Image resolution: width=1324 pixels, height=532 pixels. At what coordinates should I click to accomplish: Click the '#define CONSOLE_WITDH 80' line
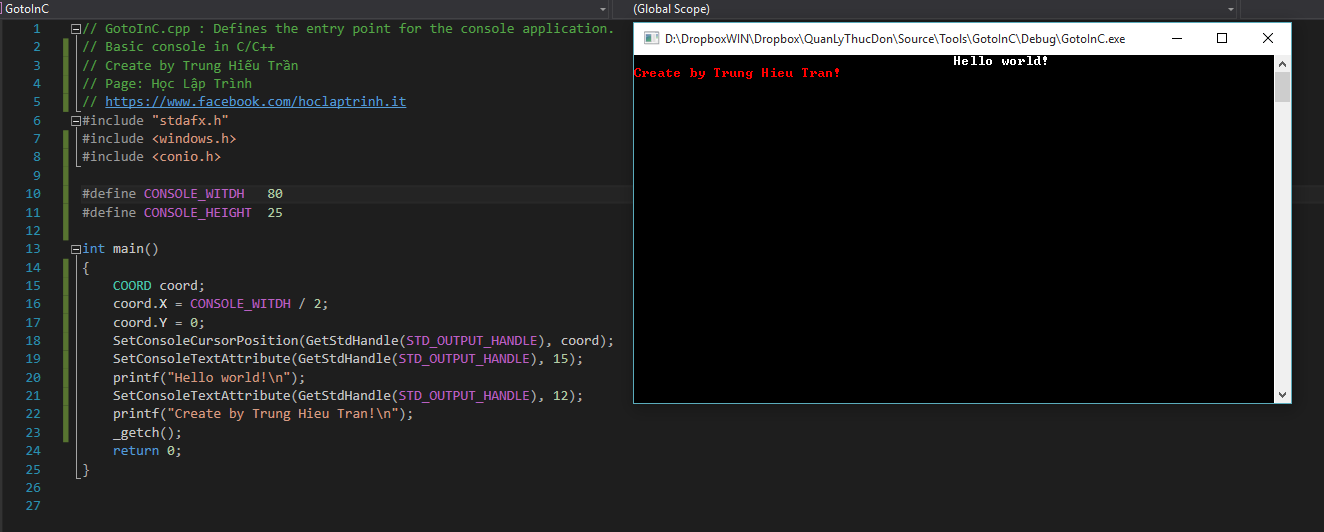pyautogui.click(x=183, y=194)
